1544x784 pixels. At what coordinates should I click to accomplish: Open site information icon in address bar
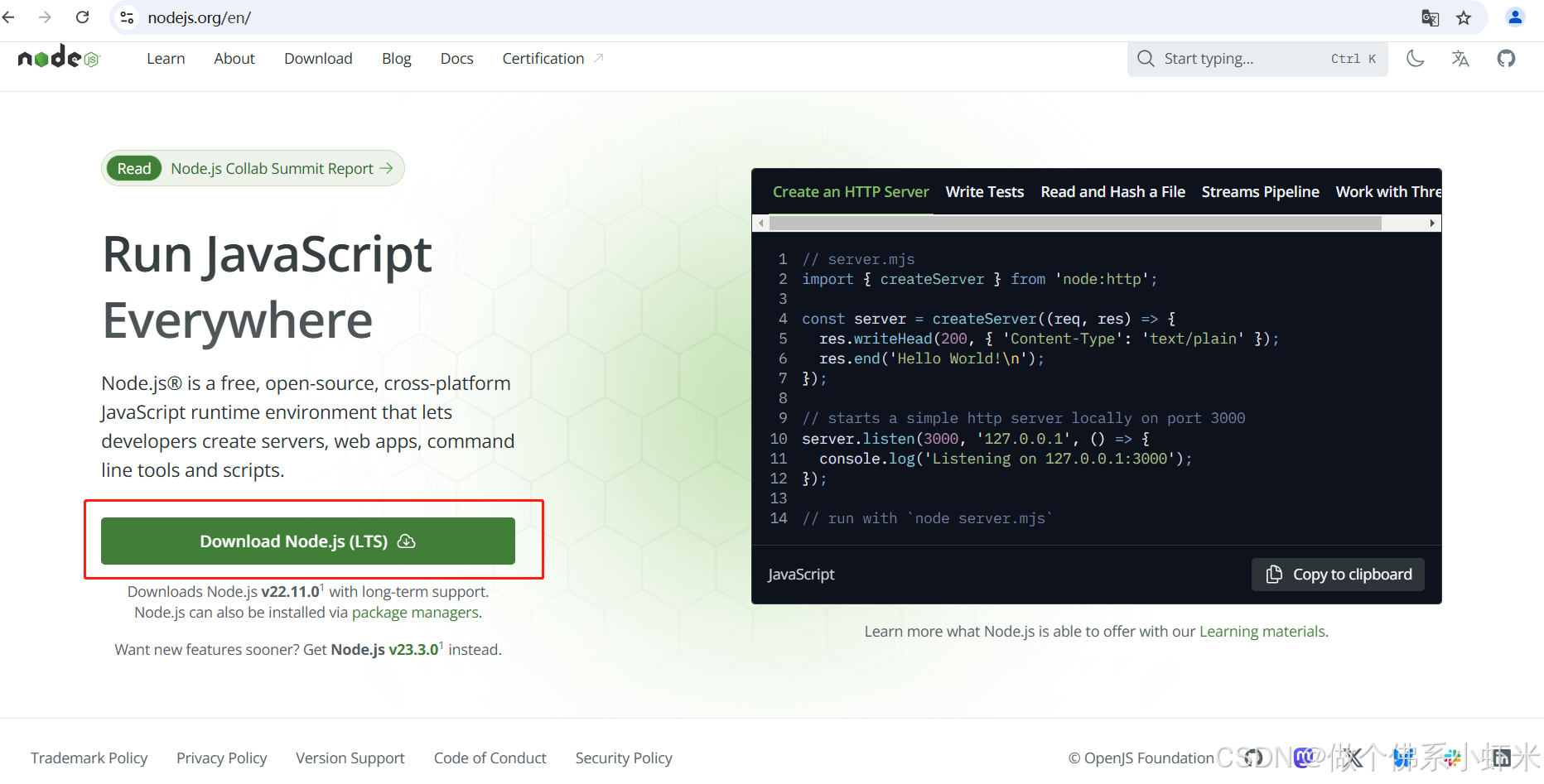127,17
